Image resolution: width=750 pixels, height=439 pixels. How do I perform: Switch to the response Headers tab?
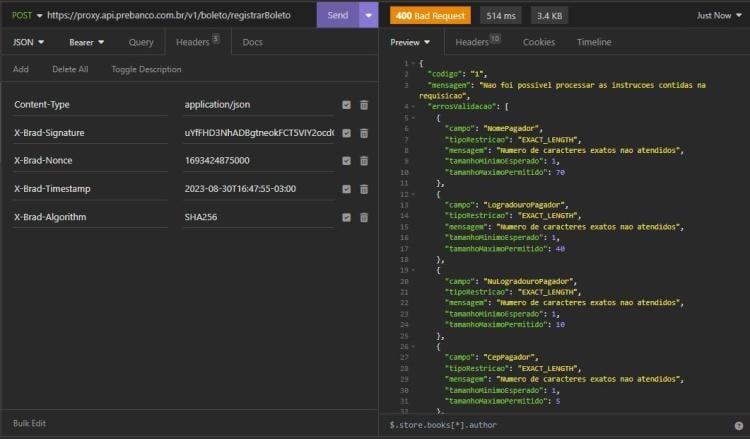[477, 42]
